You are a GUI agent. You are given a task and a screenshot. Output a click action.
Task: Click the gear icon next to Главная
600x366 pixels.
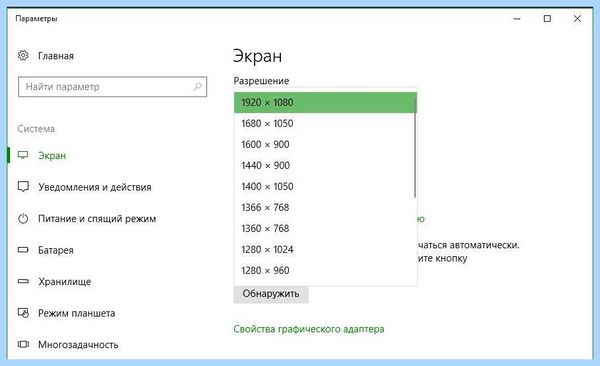click(23, 56)
